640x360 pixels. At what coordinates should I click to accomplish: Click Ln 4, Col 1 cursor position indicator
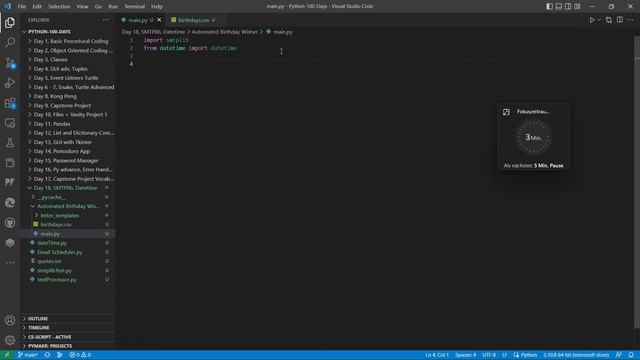point(437,355)
